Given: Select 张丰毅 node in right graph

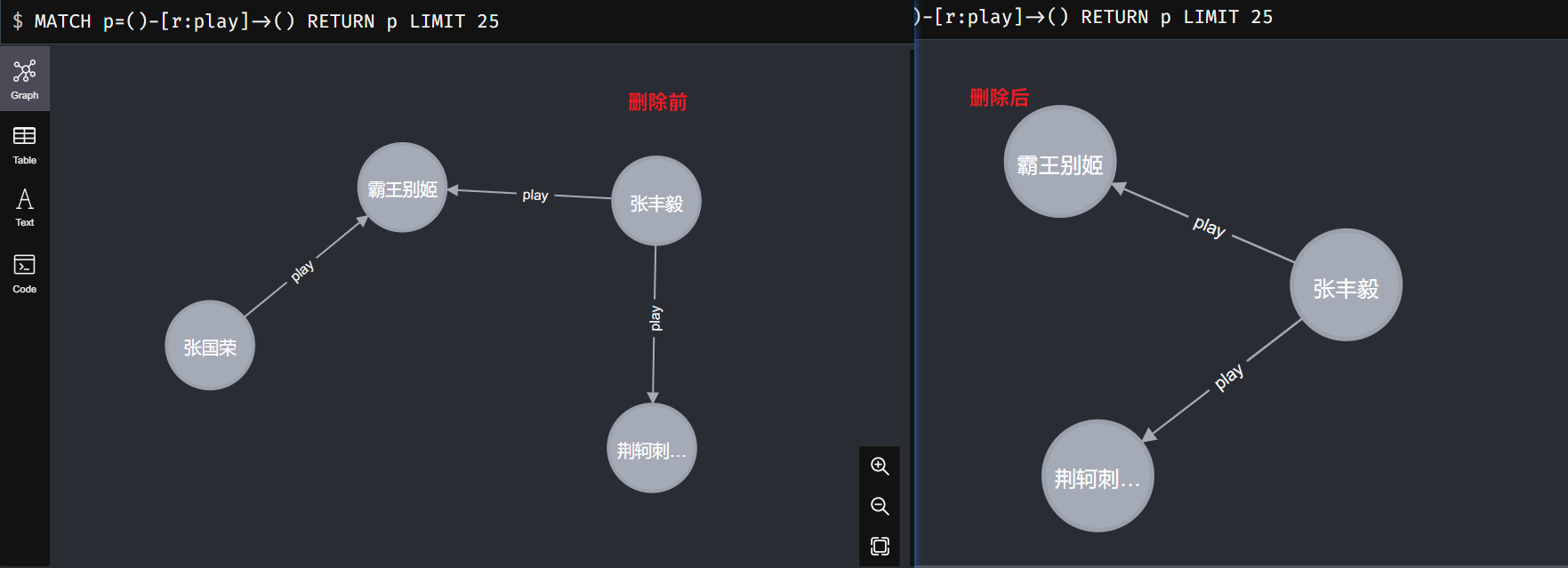Looking at the screenshot, I should pyautogui.click(x=1346, y=285).
